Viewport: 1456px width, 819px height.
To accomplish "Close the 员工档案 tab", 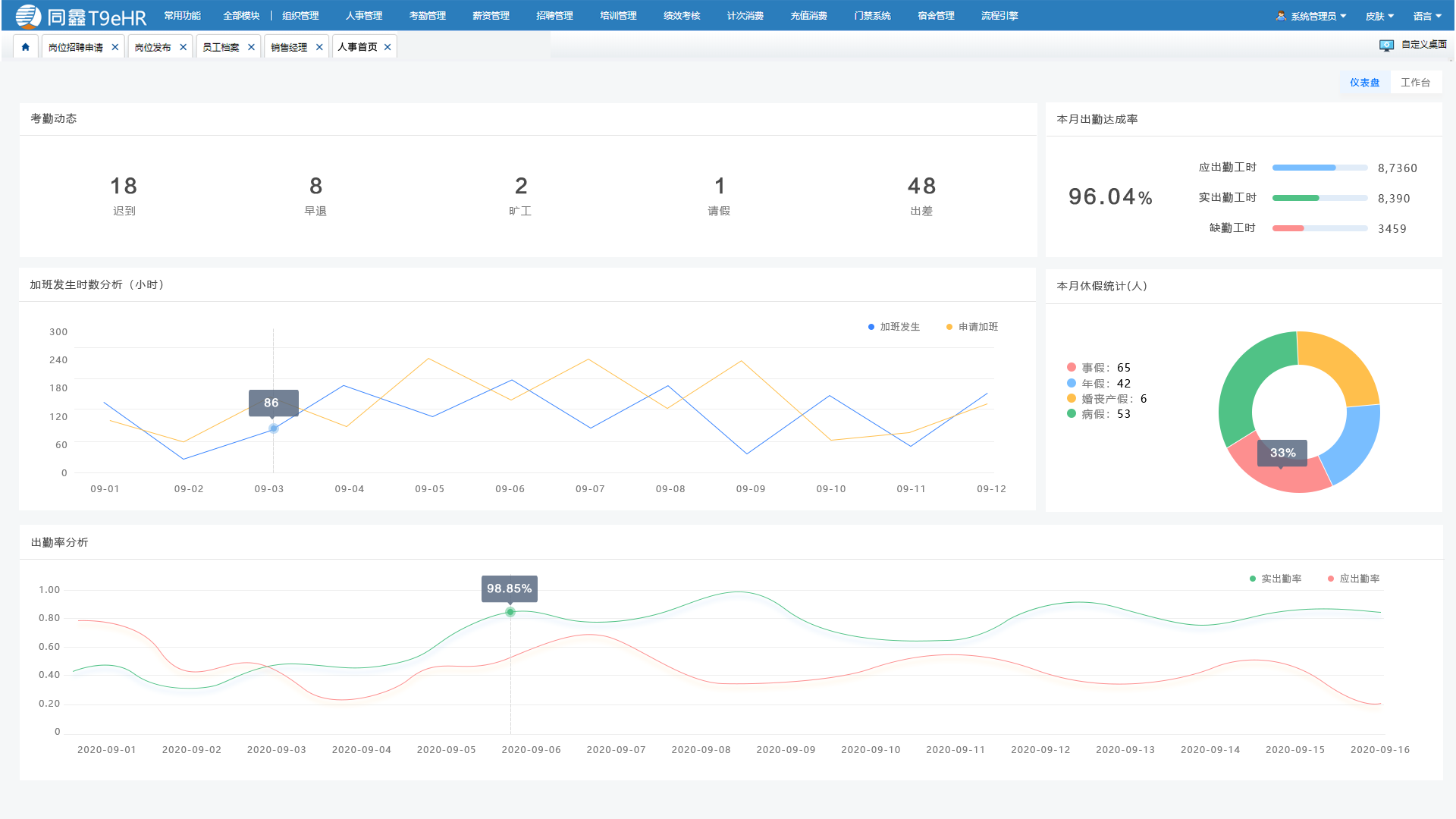I will [252, 47].
